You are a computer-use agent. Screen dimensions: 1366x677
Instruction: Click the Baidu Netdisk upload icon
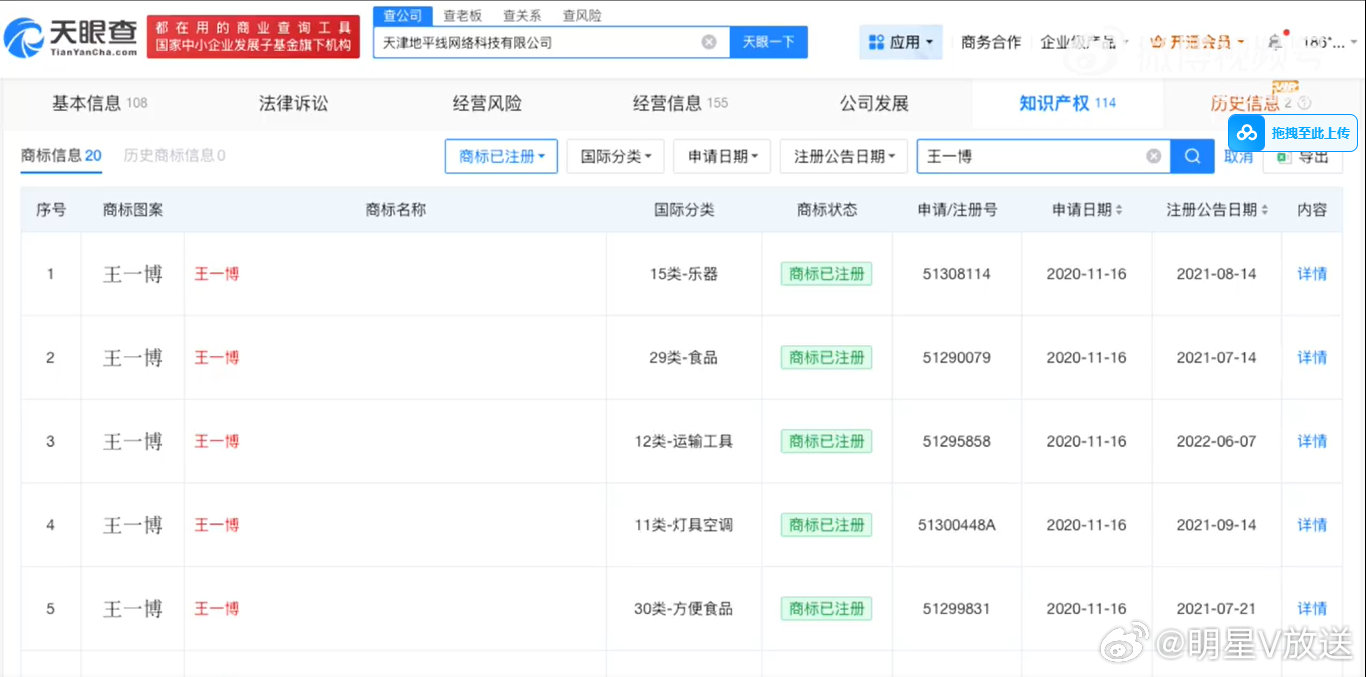pos(1246,132)
